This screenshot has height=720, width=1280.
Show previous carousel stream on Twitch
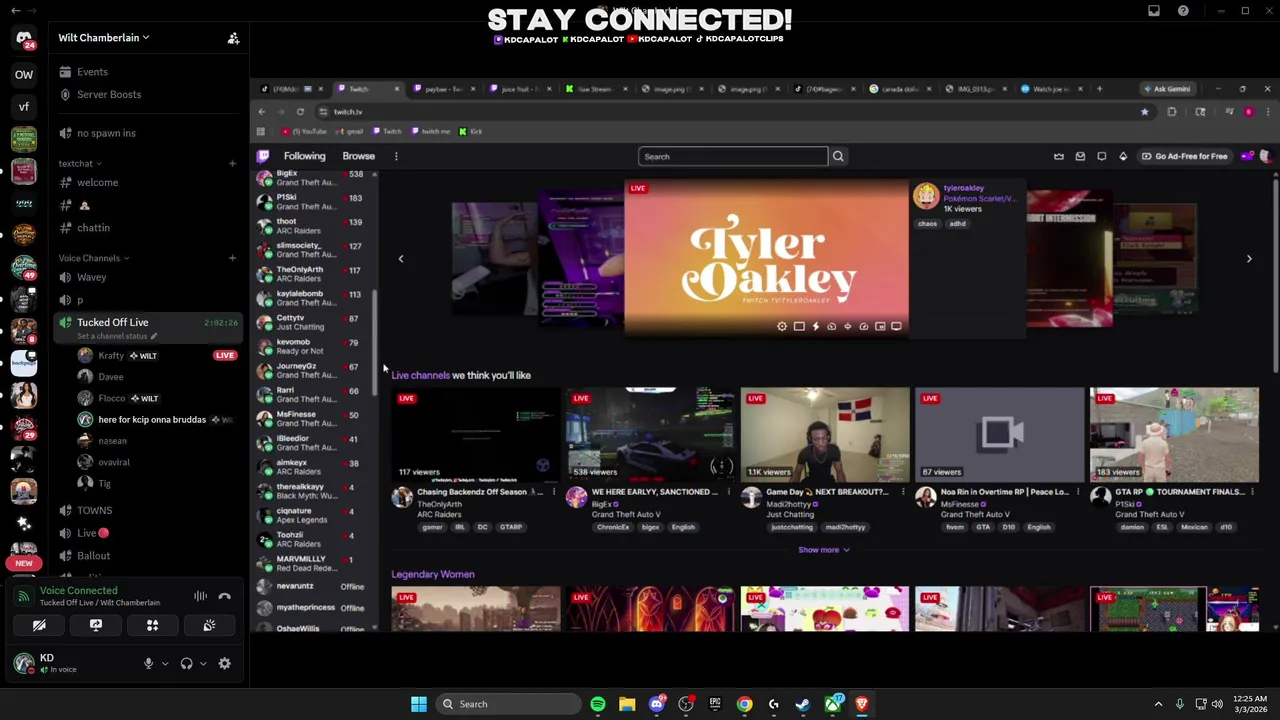coord(401,259)
